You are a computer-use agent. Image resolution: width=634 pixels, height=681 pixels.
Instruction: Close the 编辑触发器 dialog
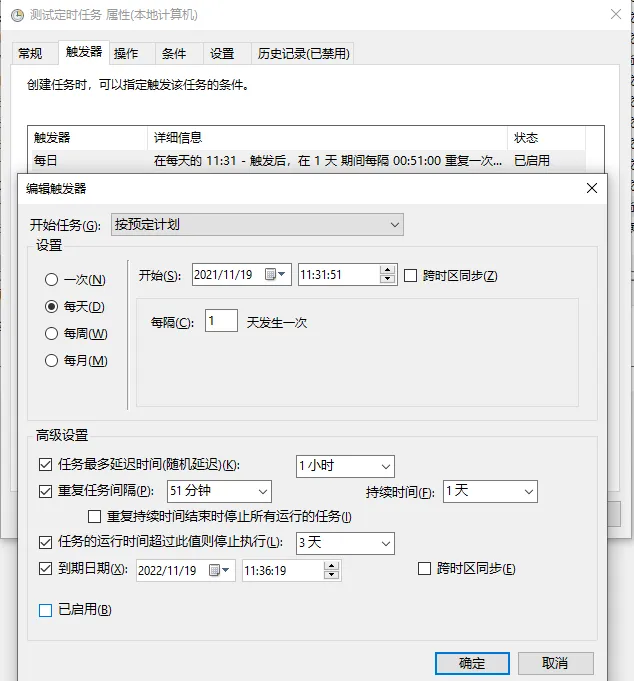click(x=591, y=188)
